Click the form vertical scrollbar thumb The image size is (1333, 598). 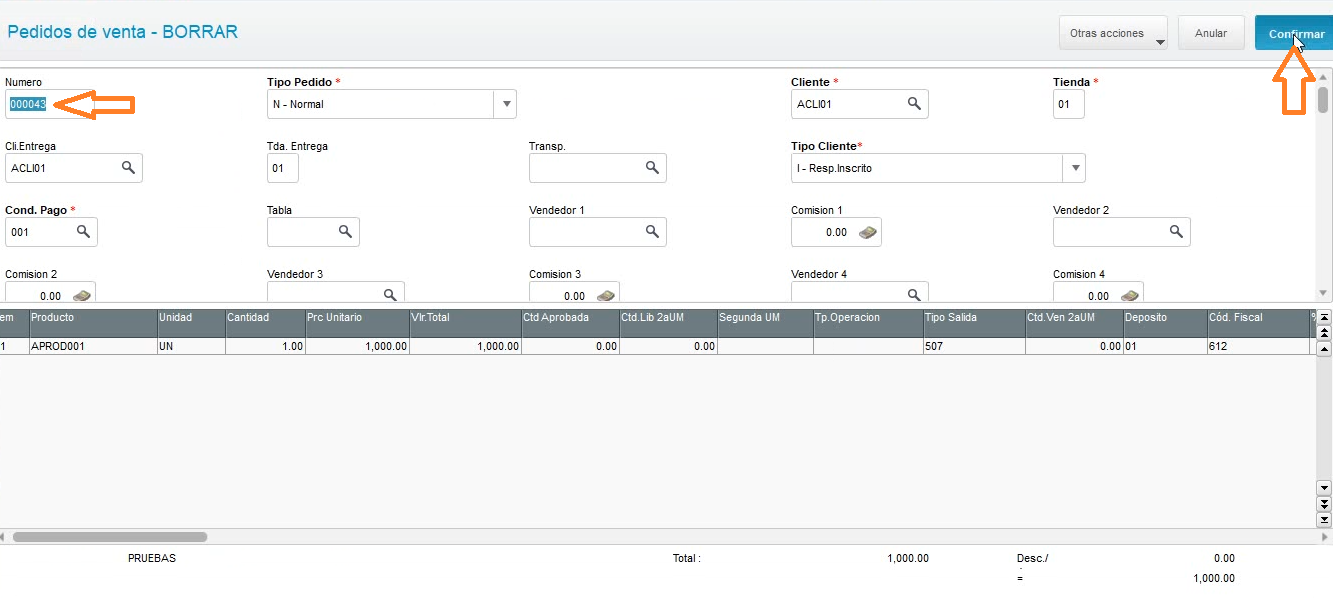coord(1324,100)
